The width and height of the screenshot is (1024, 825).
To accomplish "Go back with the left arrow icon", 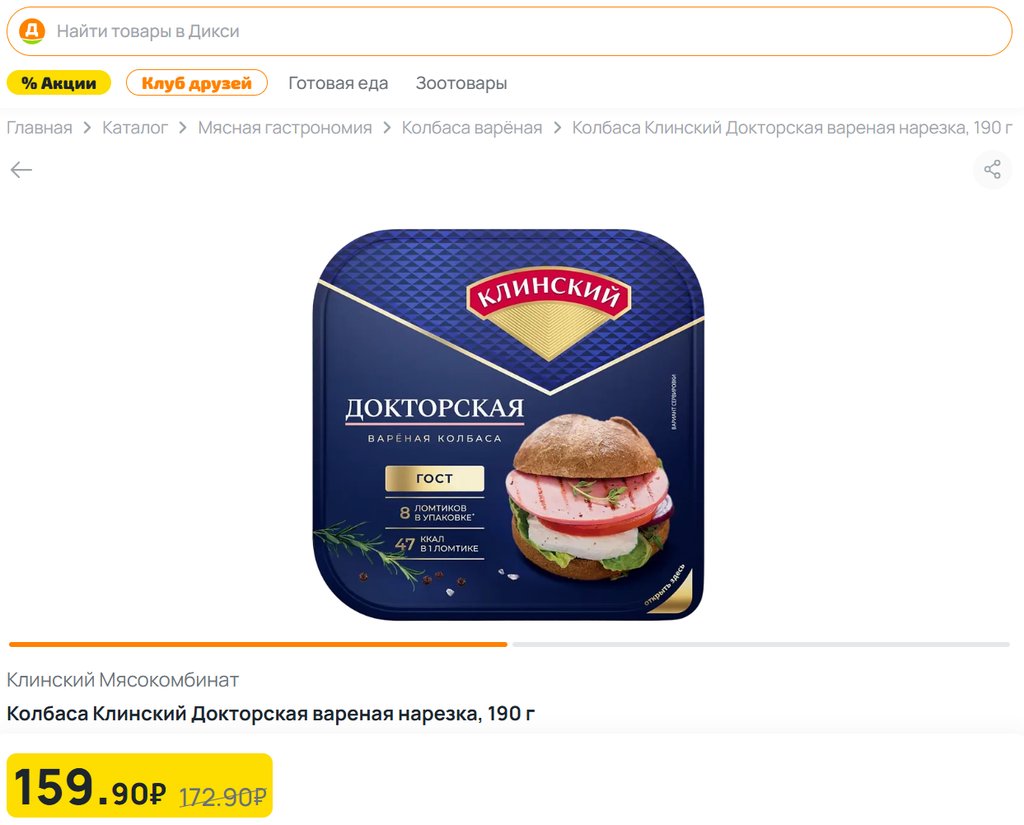I will [21, 170].
